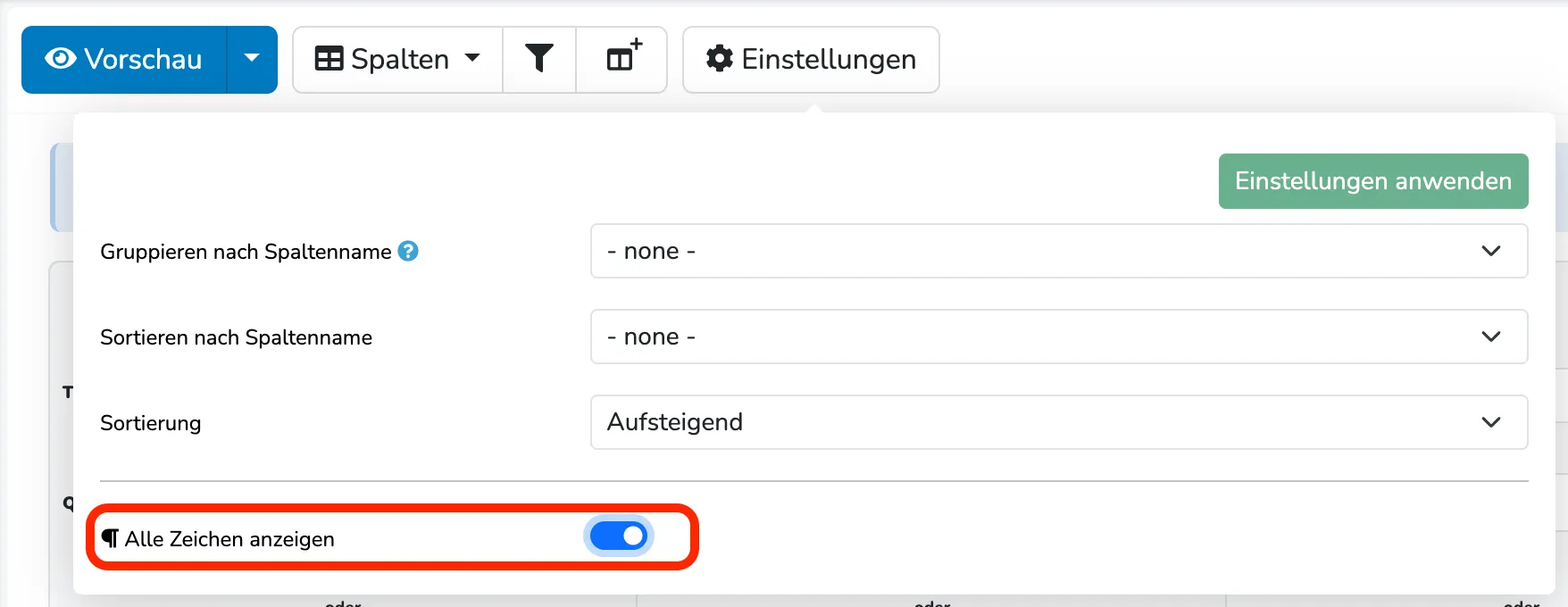Open the Einstellungen settings panel button
Image resolution: width=1568 pixels, height=607 pixels.
(x=811, y=60)
